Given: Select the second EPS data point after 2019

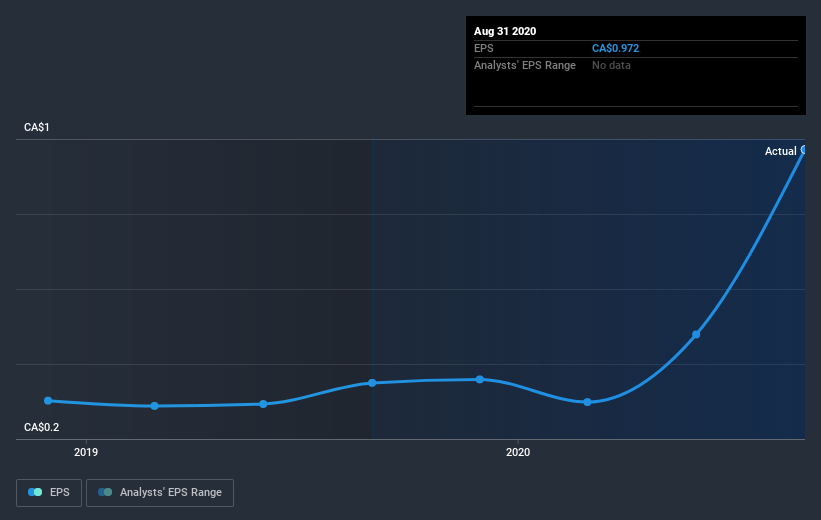Looking at the screenshot, I should coord(154,406).
